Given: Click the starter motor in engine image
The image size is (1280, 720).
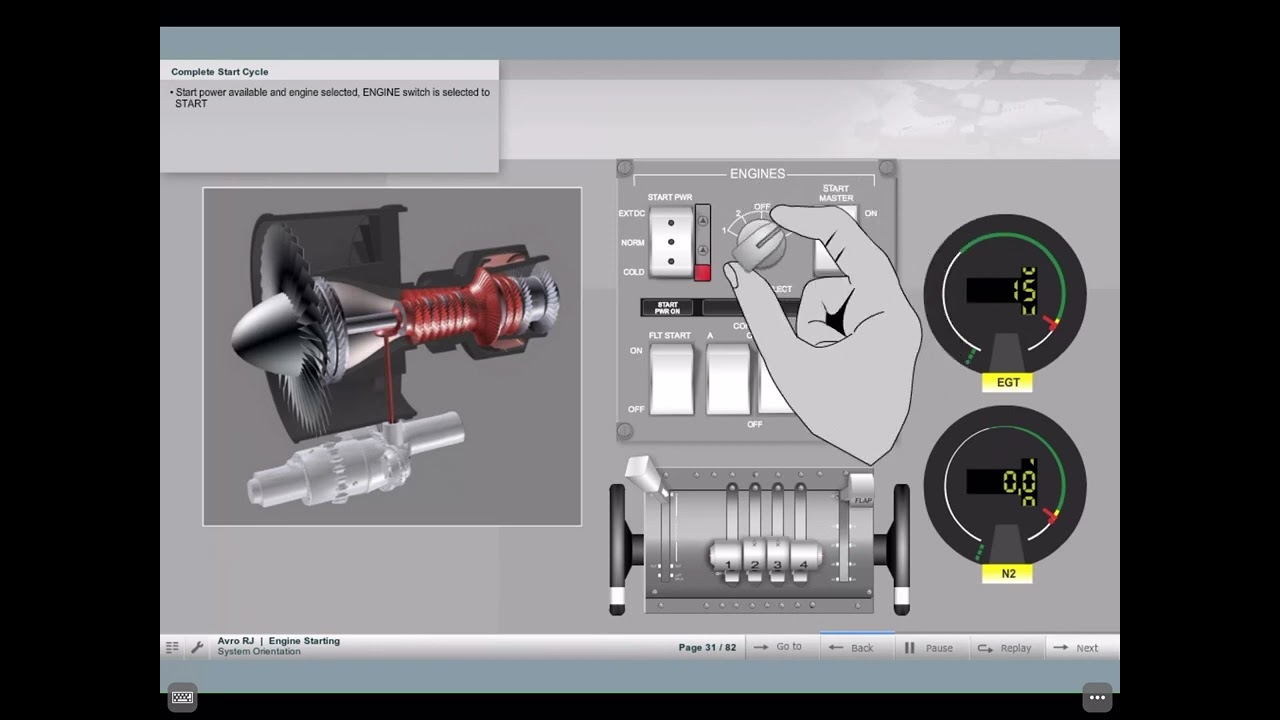Looking at the screenshot, I should (357, 461).
